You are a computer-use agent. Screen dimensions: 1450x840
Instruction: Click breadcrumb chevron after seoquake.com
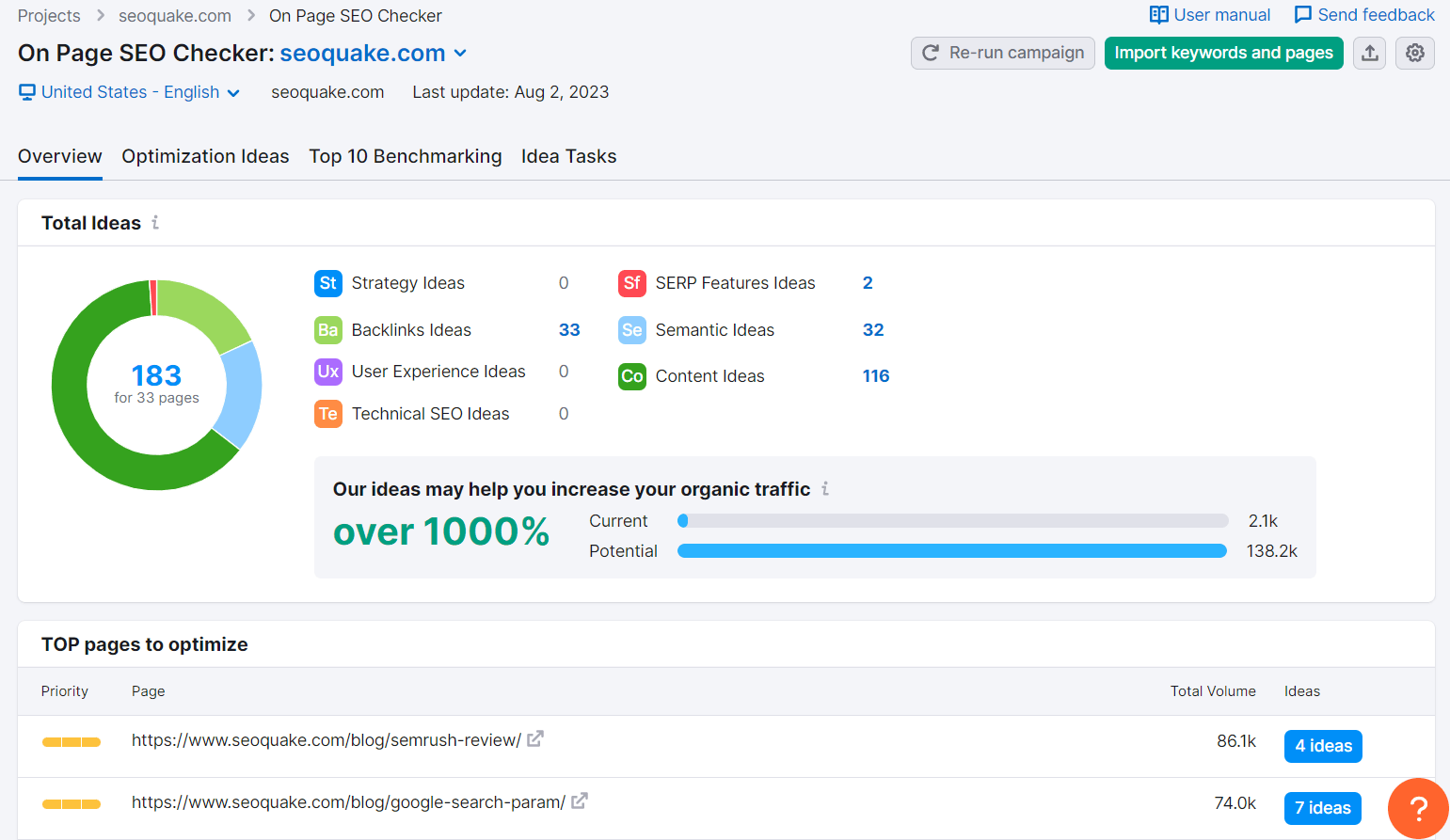[250, 16]
